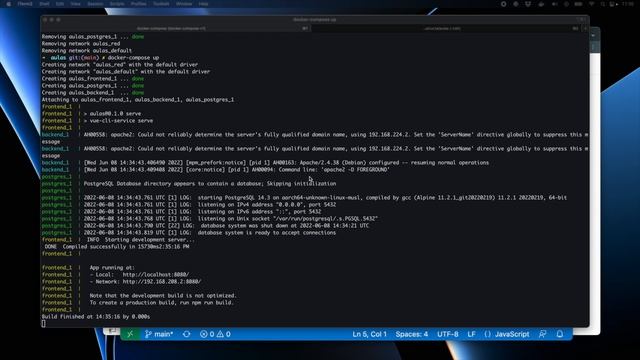Open the Toolbelt menu

point(161,4)
